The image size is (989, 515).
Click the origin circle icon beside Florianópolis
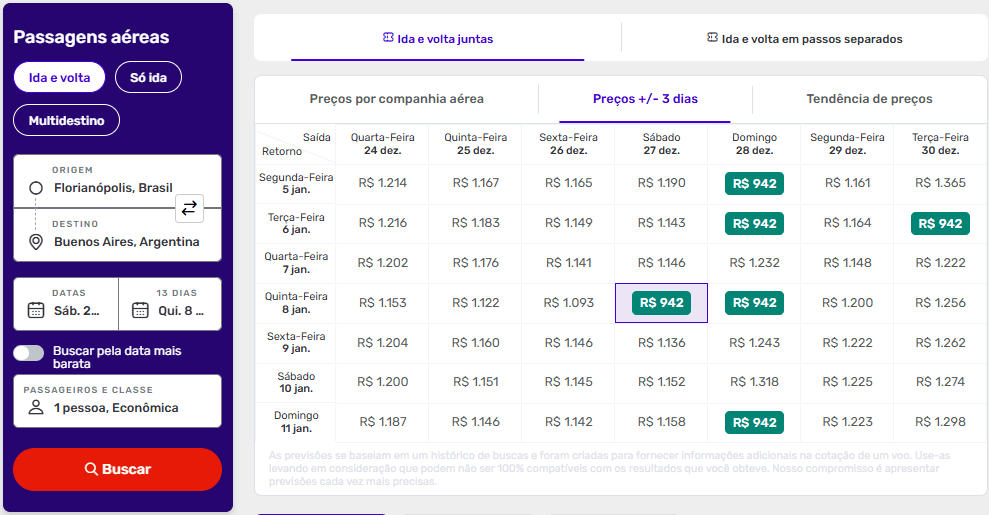point(36,188)
